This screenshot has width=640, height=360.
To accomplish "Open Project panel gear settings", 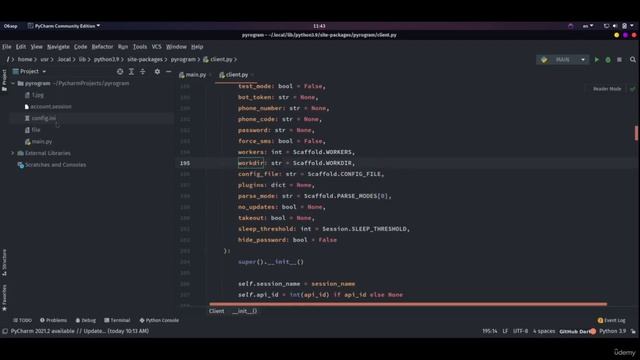I will (157, 71).
